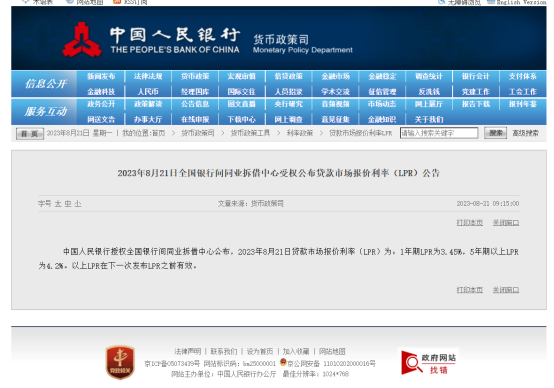Click the 搜索 search button

point(495,133)
